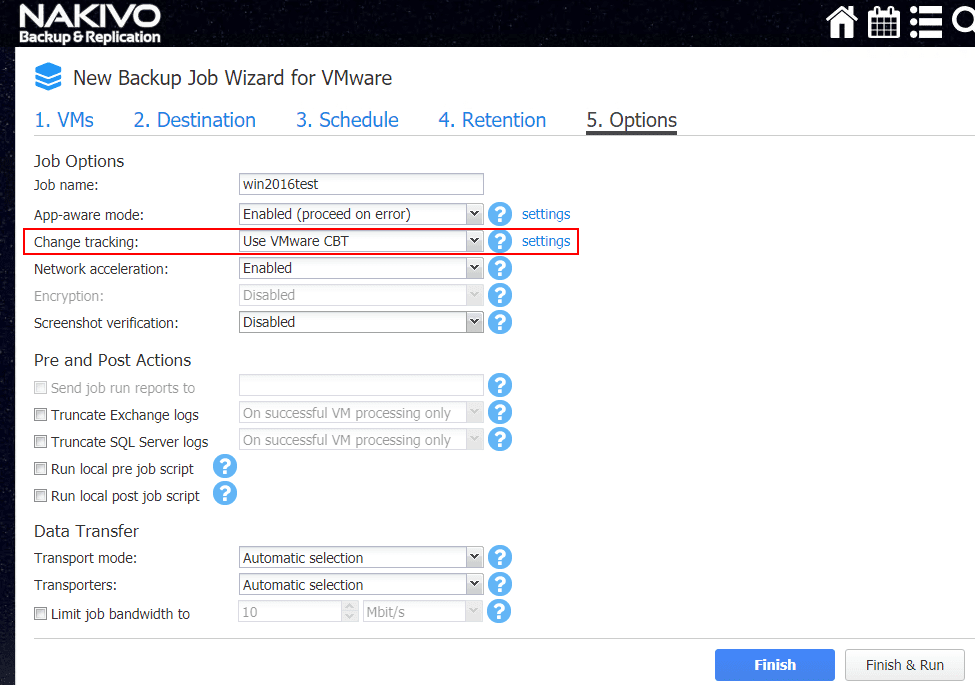Open the calendar view icon
This screenshot has width=975, height=685.
tap(884, 22)
